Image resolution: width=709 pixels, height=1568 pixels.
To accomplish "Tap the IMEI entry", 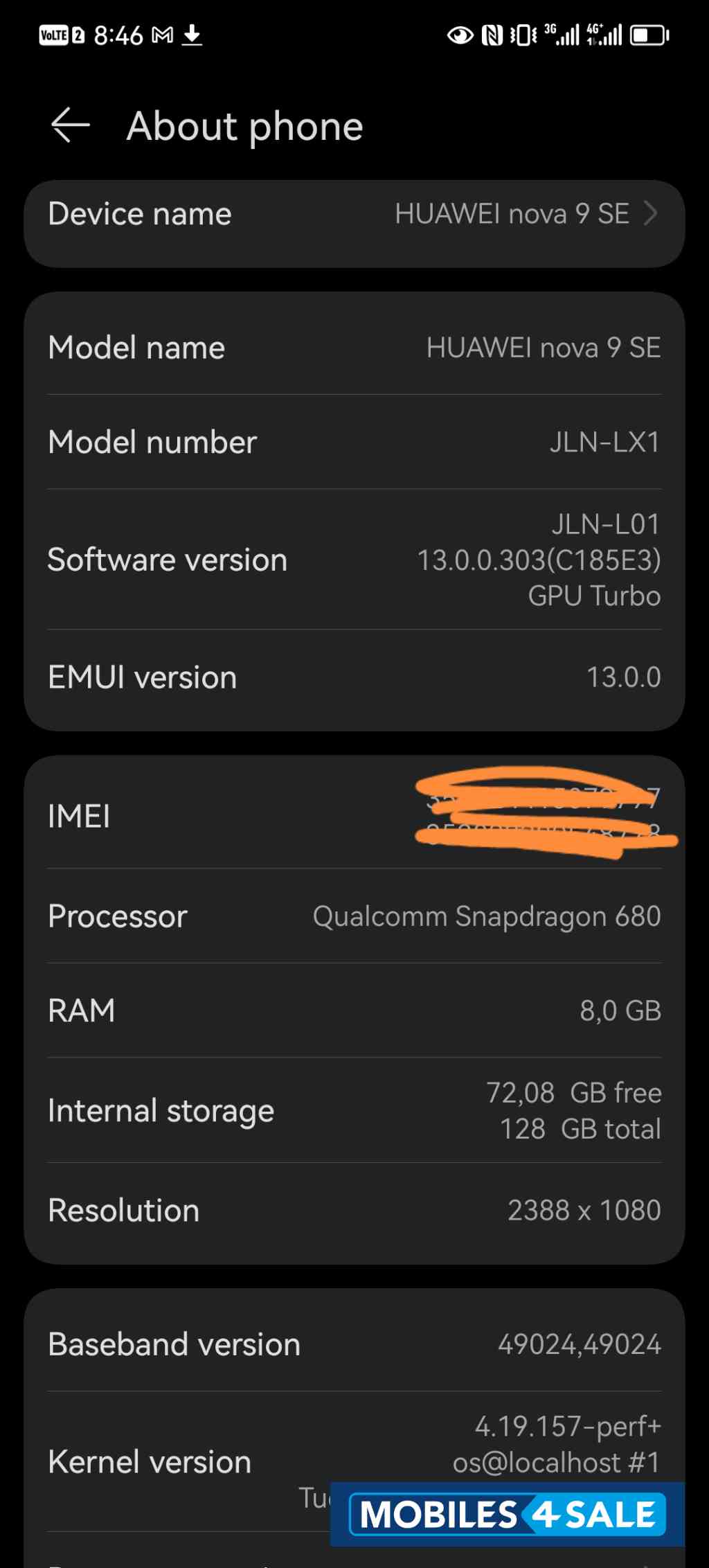I will (354, 816).
